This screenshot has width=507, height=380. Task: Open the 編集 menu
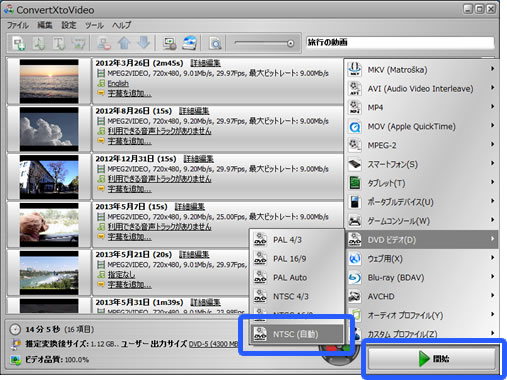45,25
